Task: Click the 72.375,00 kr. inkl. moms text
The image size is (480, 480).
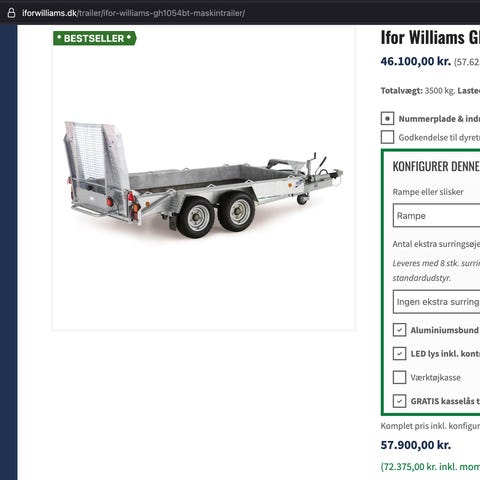Action: click(x=430, y=467)
